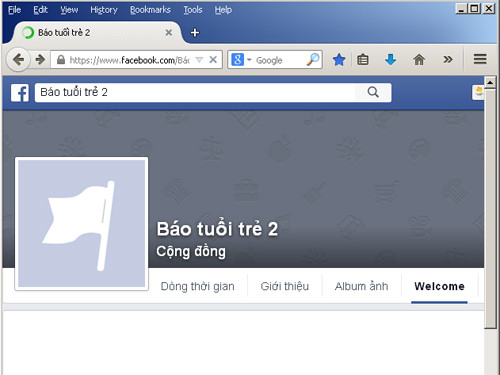The image size is (500, 375).
Task: Click the Cộng đồng category label
Action: tap(191, 252)
